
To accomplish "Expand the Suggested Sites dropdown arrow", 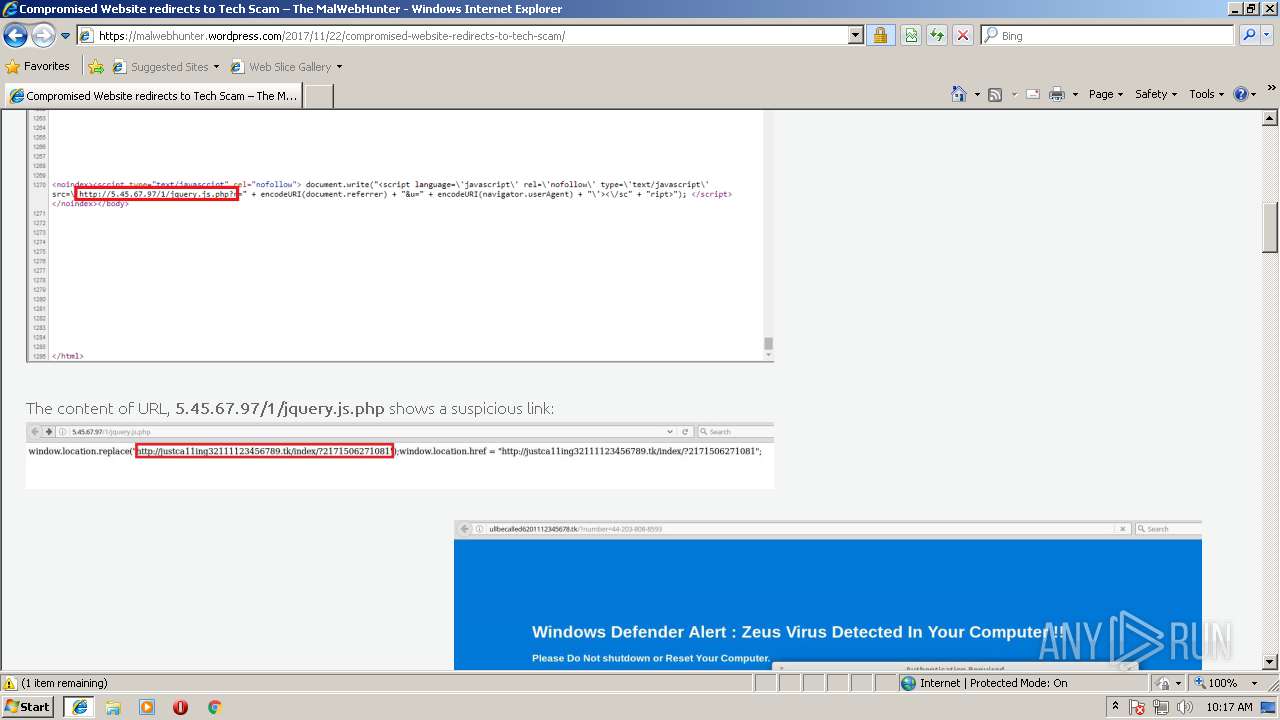I will tap(216, 67).
